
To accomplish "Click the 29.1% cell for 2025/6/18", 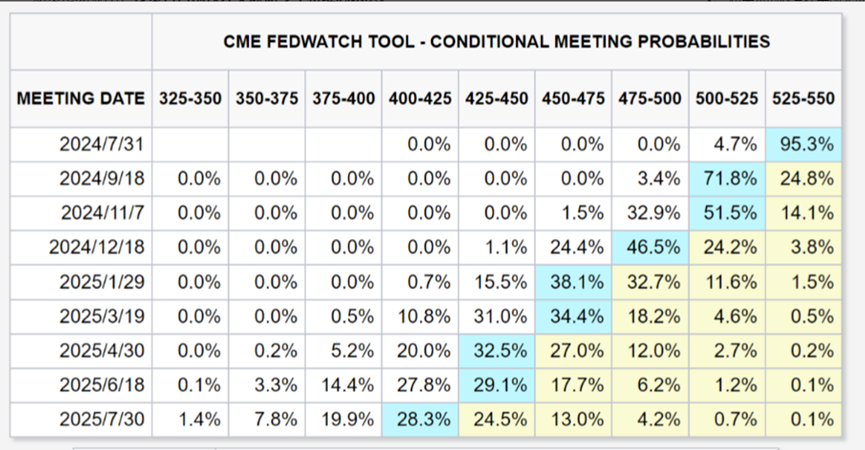I will [x=497, y=385].
